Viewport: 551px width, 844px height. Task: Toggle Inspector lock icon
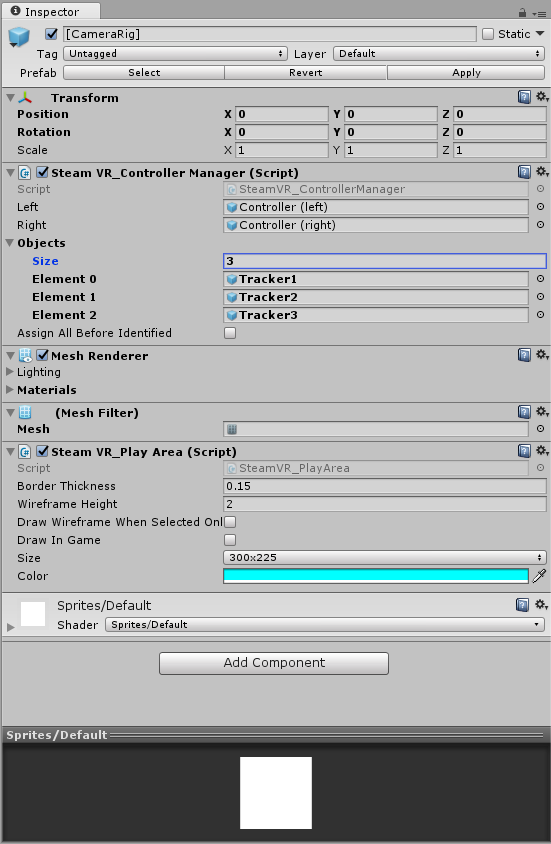click(x=522, y=12)
